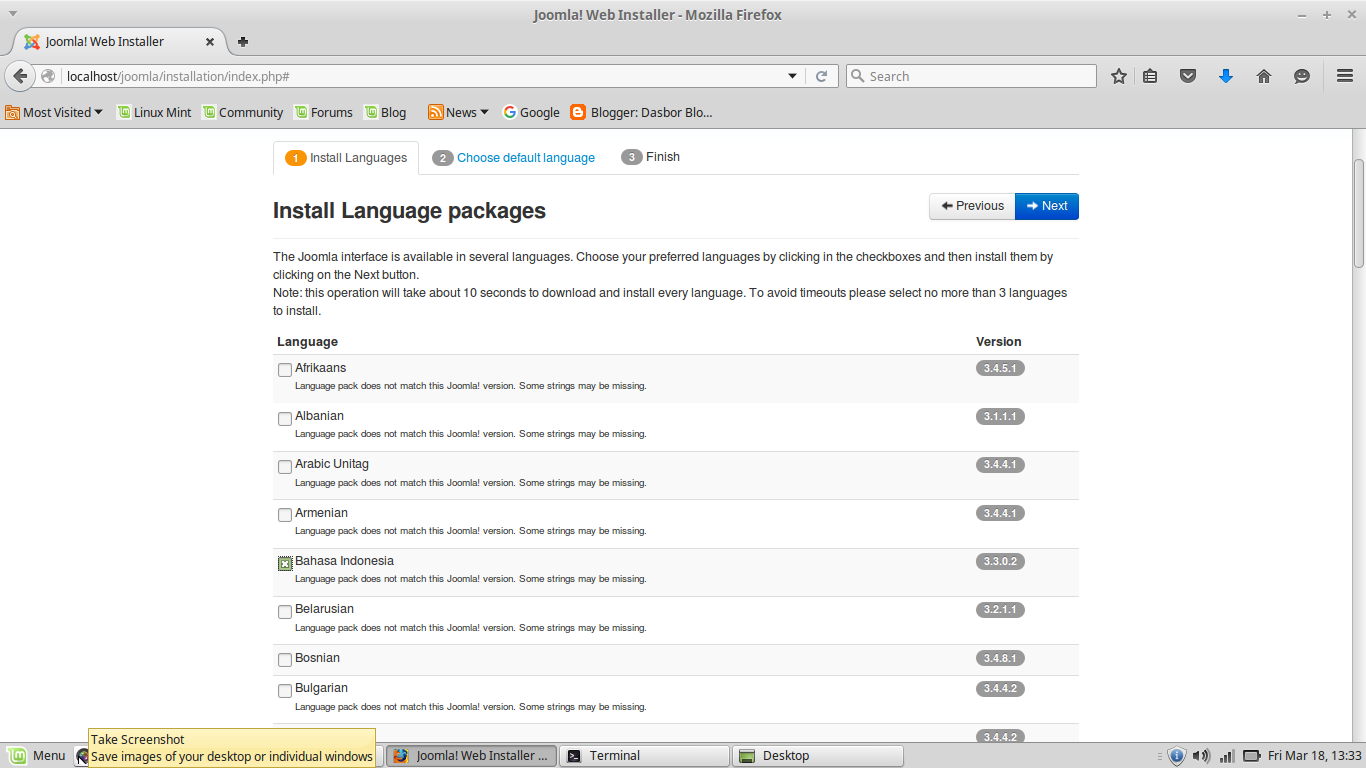The height and width of the screenshot is (768, 1366).
Task: Click the 3.4.8.1 version badge
Action: coord(1000,658)
